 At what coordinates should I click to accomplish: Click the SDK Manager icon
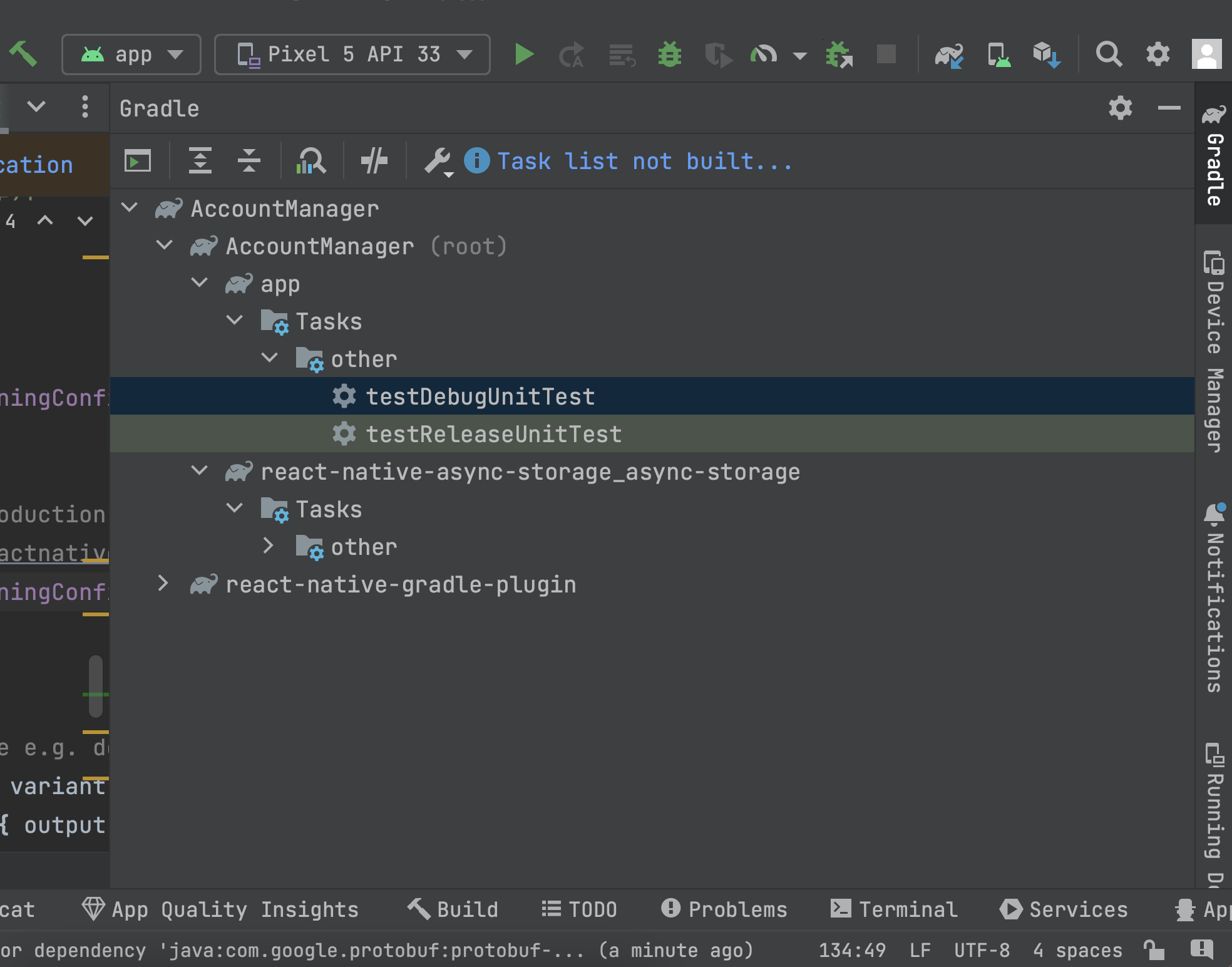(x=1046, y=54)
